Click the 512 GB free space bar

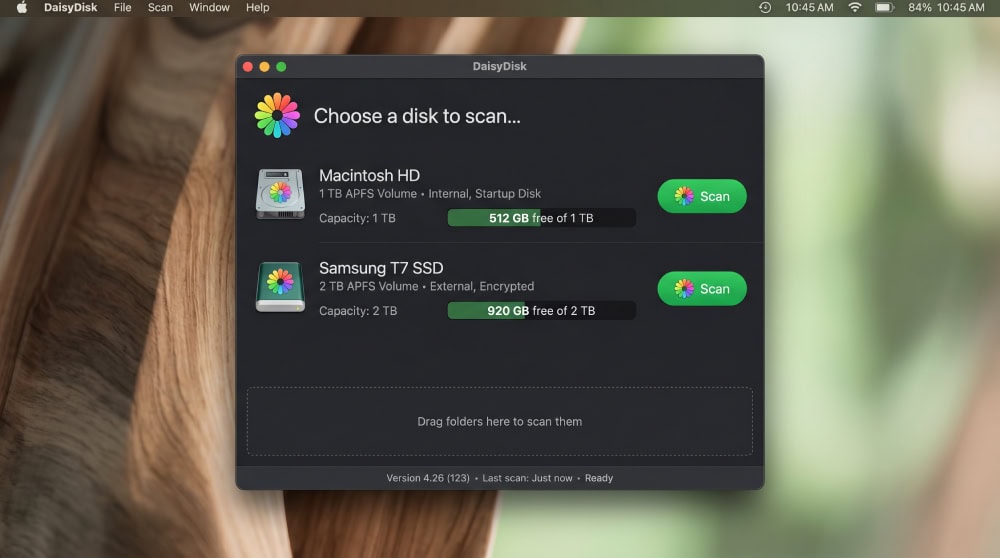pyautogui.click(x=541, y=218)
